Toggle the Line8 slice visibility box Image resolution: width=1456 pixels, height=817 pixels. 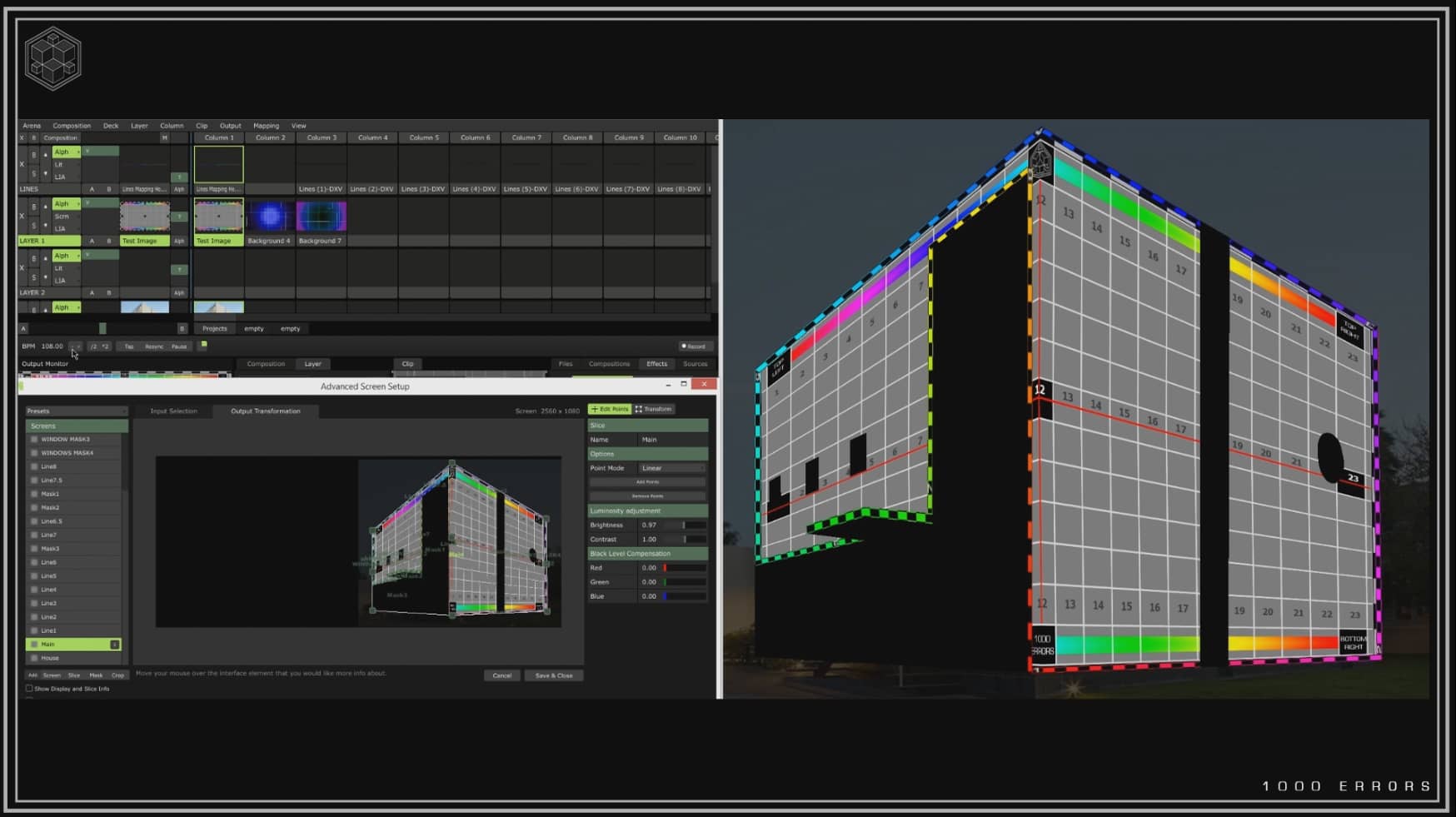coord(34,466)
